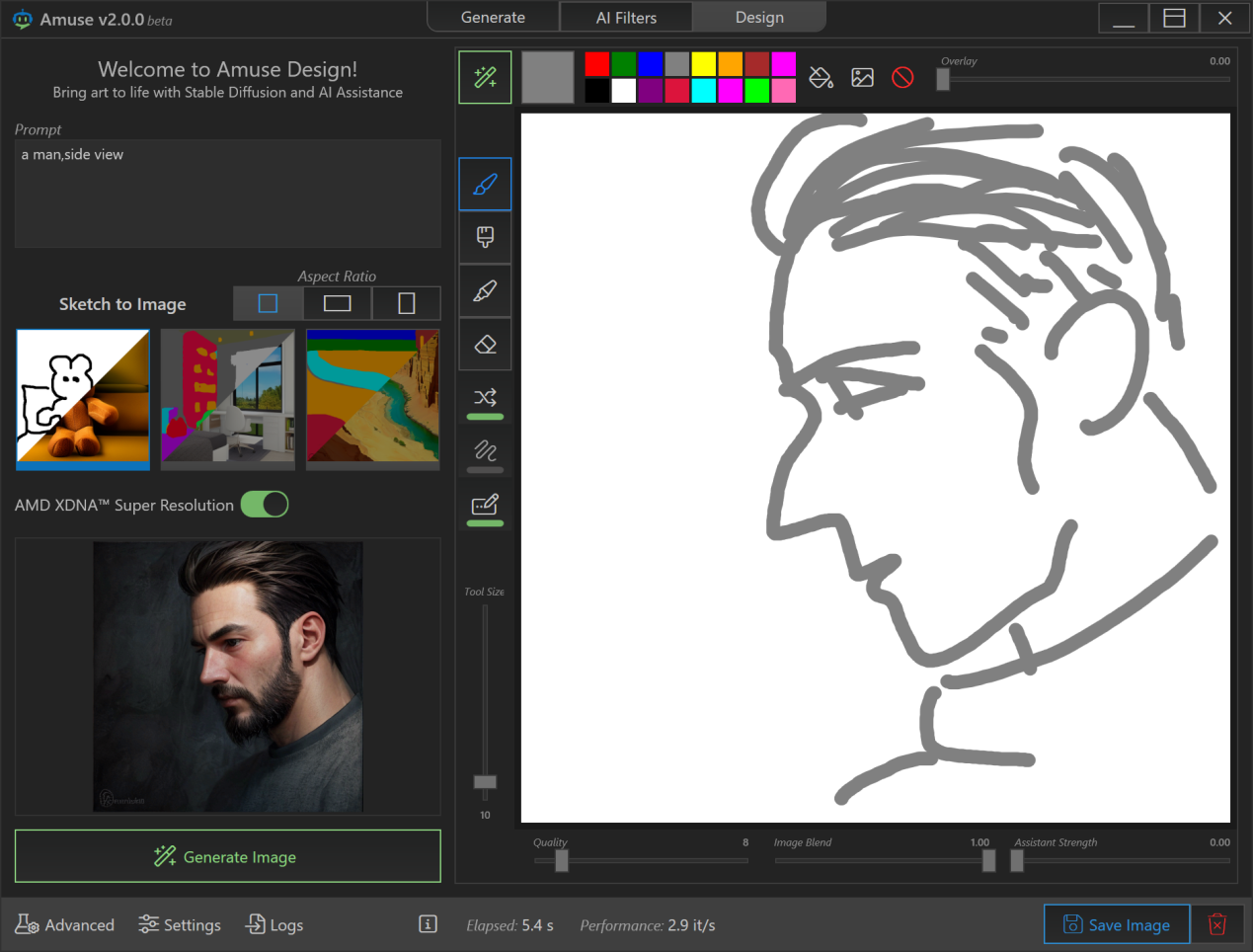Click the red trash delete icon

pos(1217,924)
